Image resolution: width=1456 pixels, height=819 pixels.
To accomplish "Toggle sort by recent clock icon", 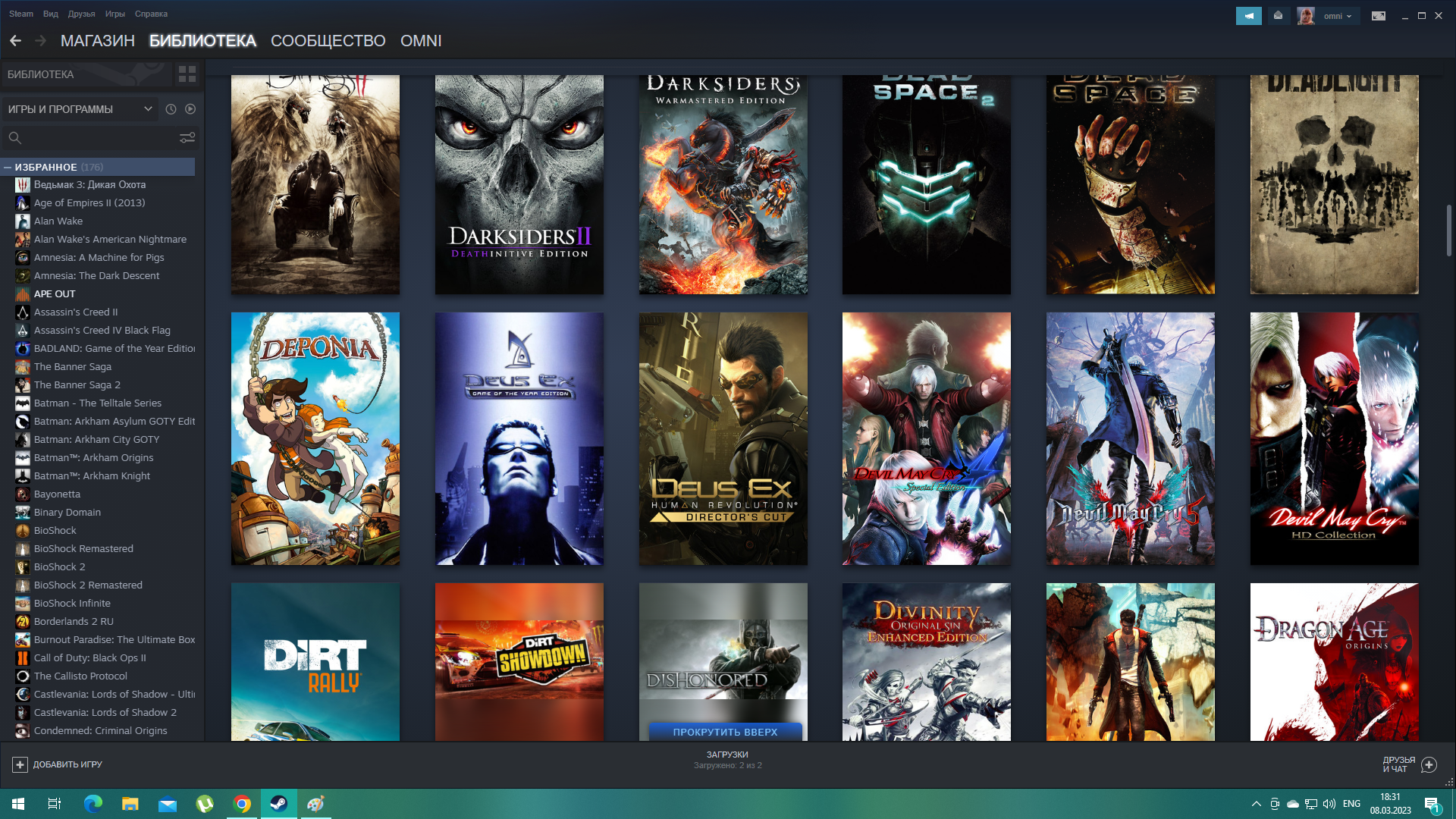I will point(171,109).
